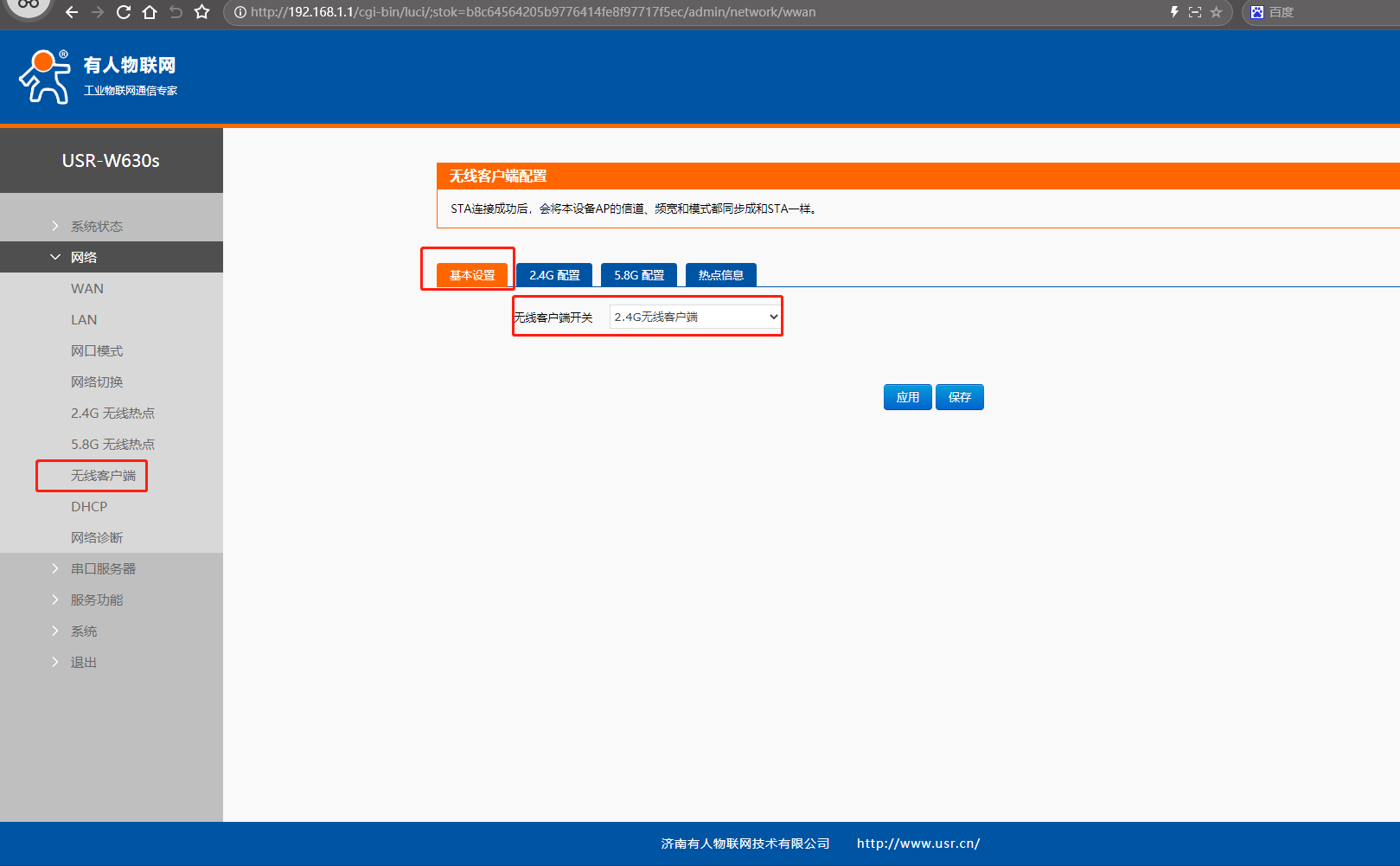Open the wireless client switch dropdown
Screen dimensions: 1400x866
[x=695, y=317]
